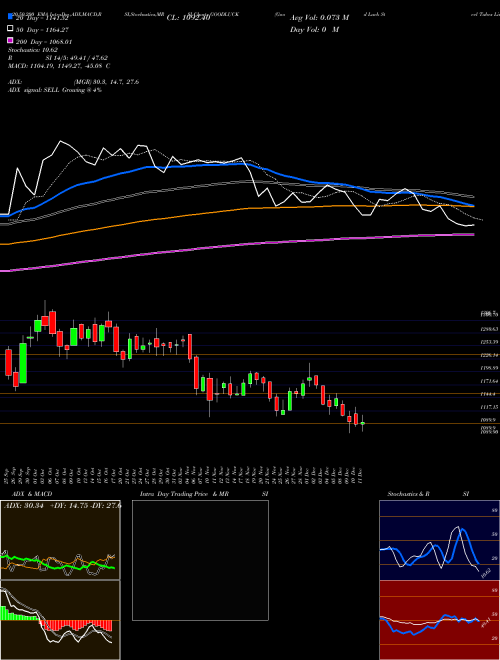Click the RSI 14/5 value line
This screenshot has width=500, height=660.
[x=58, y=58]
